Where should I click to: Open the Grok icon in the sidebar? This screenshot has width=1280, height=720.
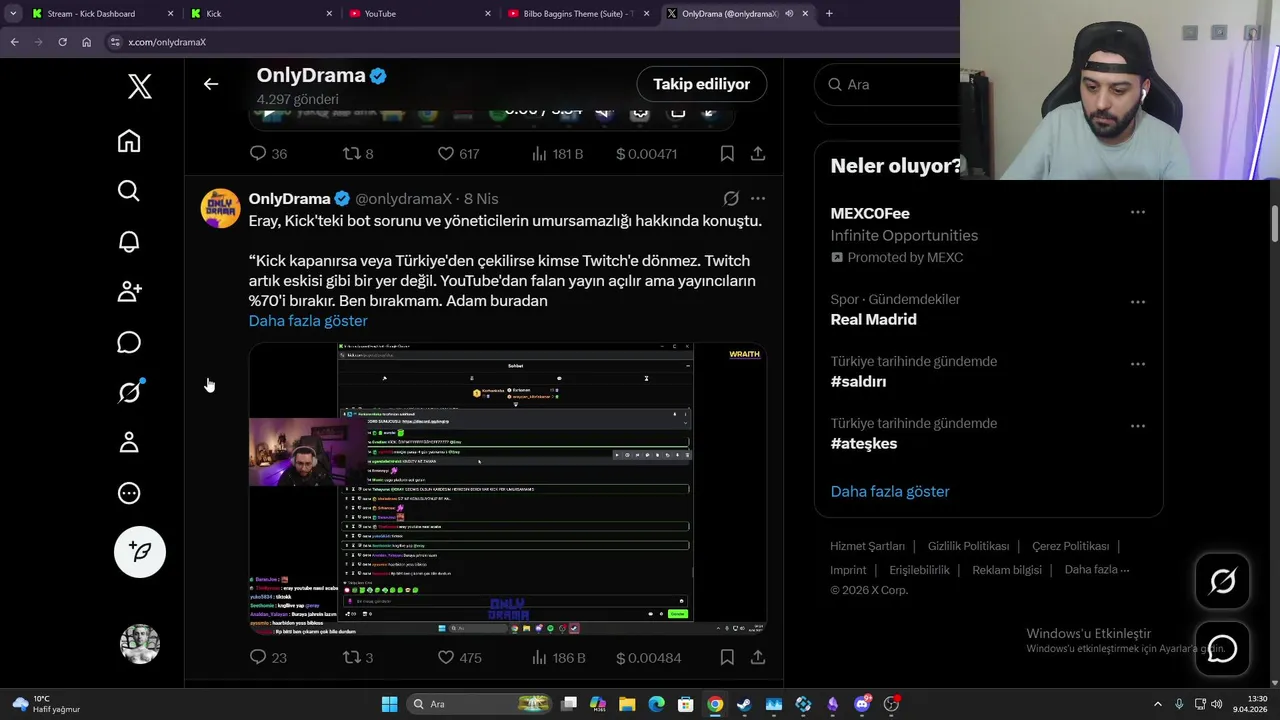(129, 393)
